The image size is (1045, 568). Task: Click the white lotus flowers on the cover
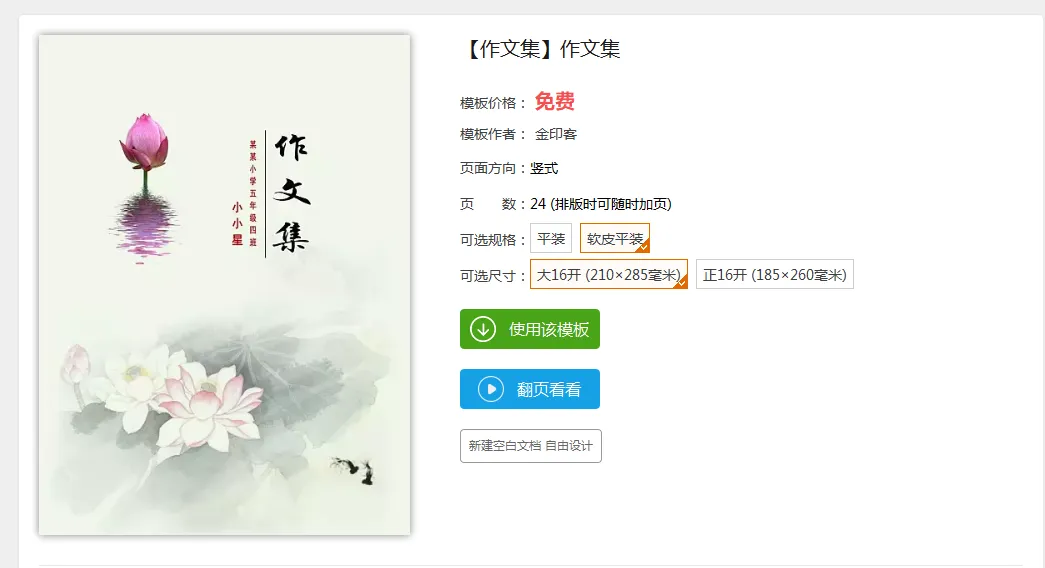[177, 395]
